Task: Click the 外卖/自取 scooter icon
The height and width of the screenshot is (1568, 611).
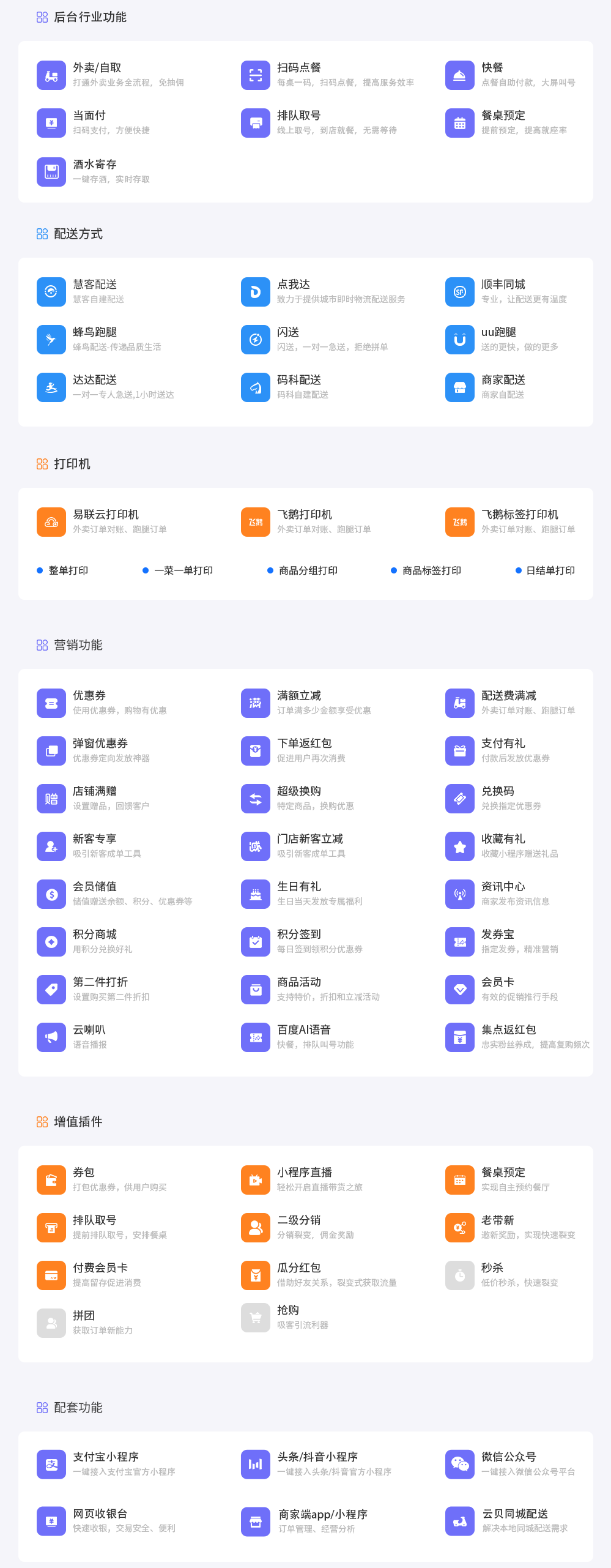Action: click(51, 75)
